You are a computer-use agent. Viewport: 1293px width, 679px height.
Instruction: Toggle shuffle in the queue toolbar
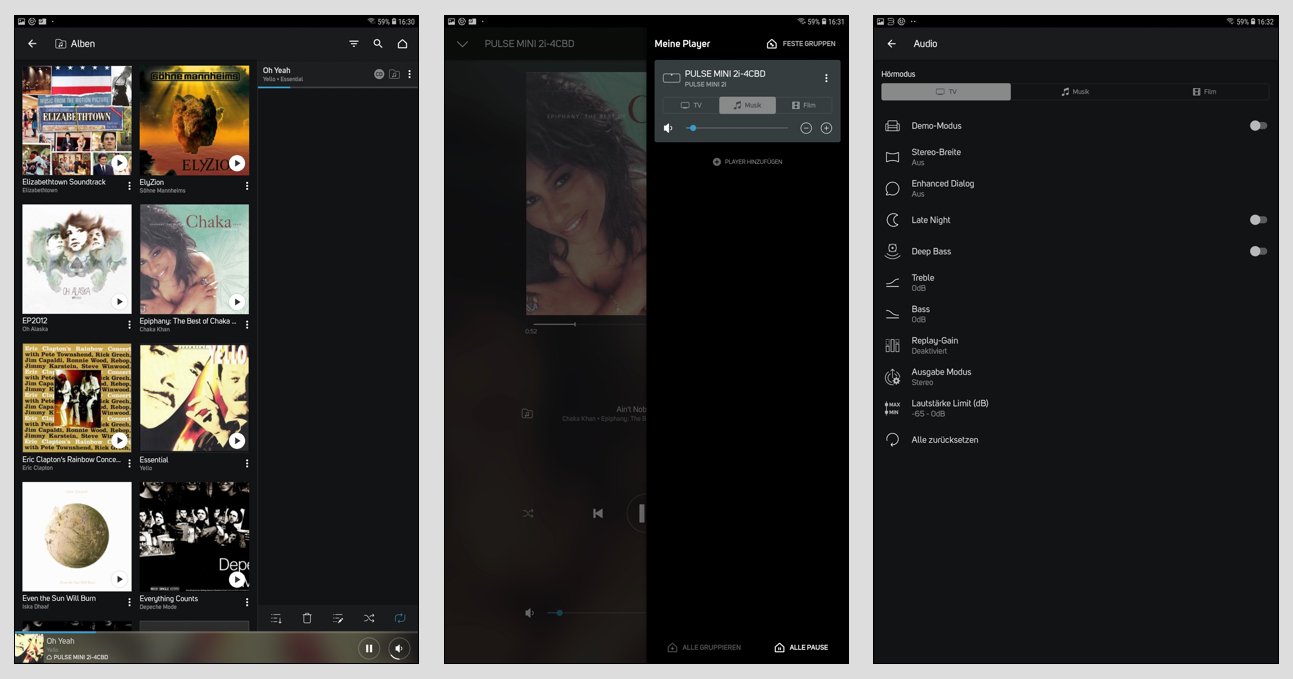[x=369, y=619]
